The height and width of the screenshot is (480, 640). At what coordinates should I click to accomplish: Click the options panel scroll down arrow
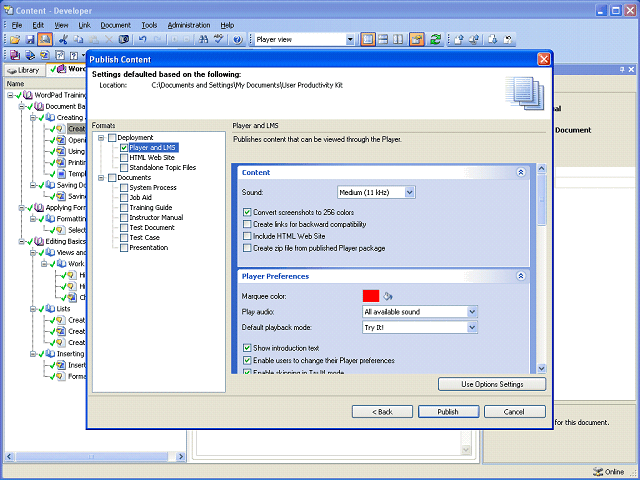pyautogui.click(x=542, y=368)
